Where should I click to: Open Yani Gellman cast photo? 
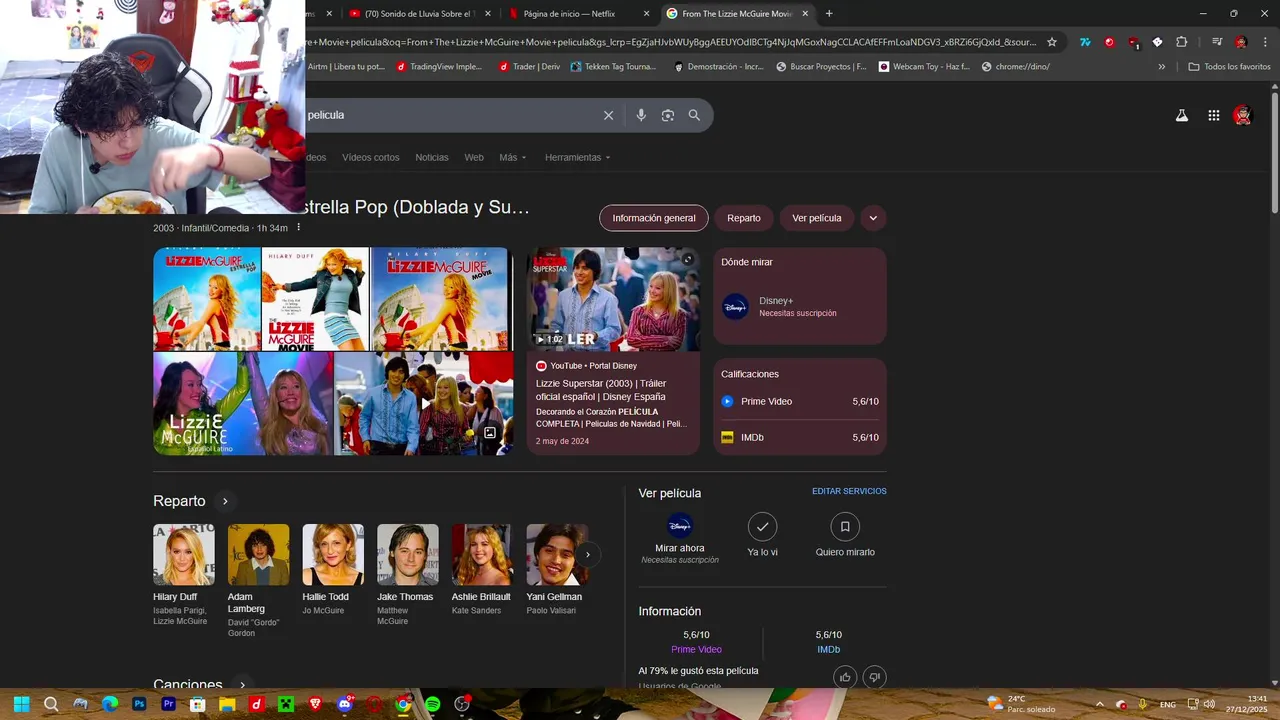pos(558,555)
